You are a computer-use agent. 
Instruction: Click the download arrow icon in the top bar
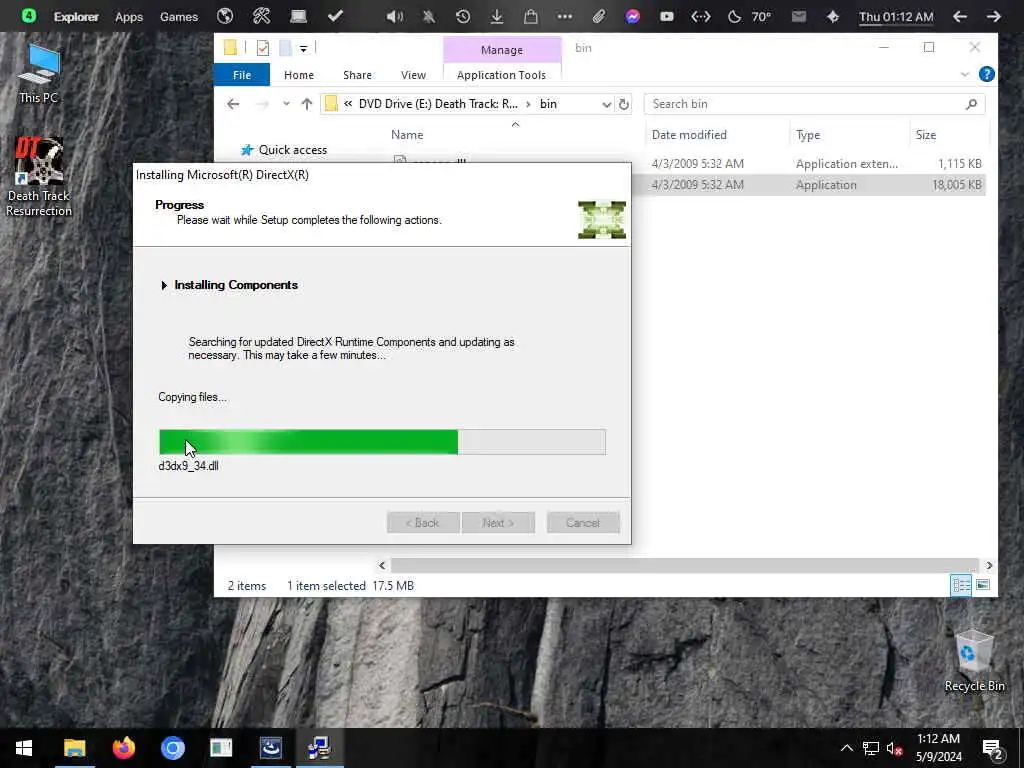tap(497, 16)
